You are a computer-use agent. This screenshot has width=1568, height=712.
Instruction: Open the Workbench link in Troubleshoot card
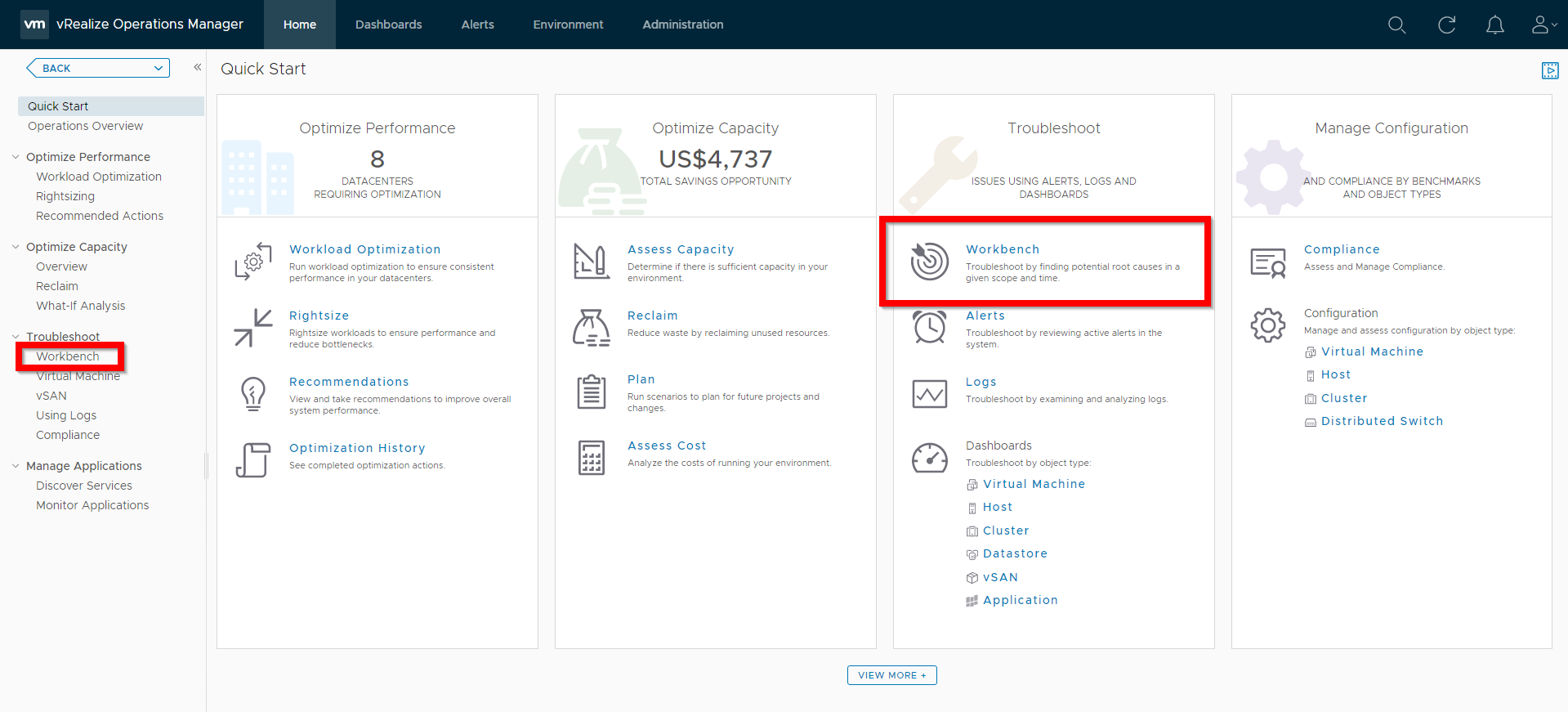pyautogui.click(x=1003, y=249)
